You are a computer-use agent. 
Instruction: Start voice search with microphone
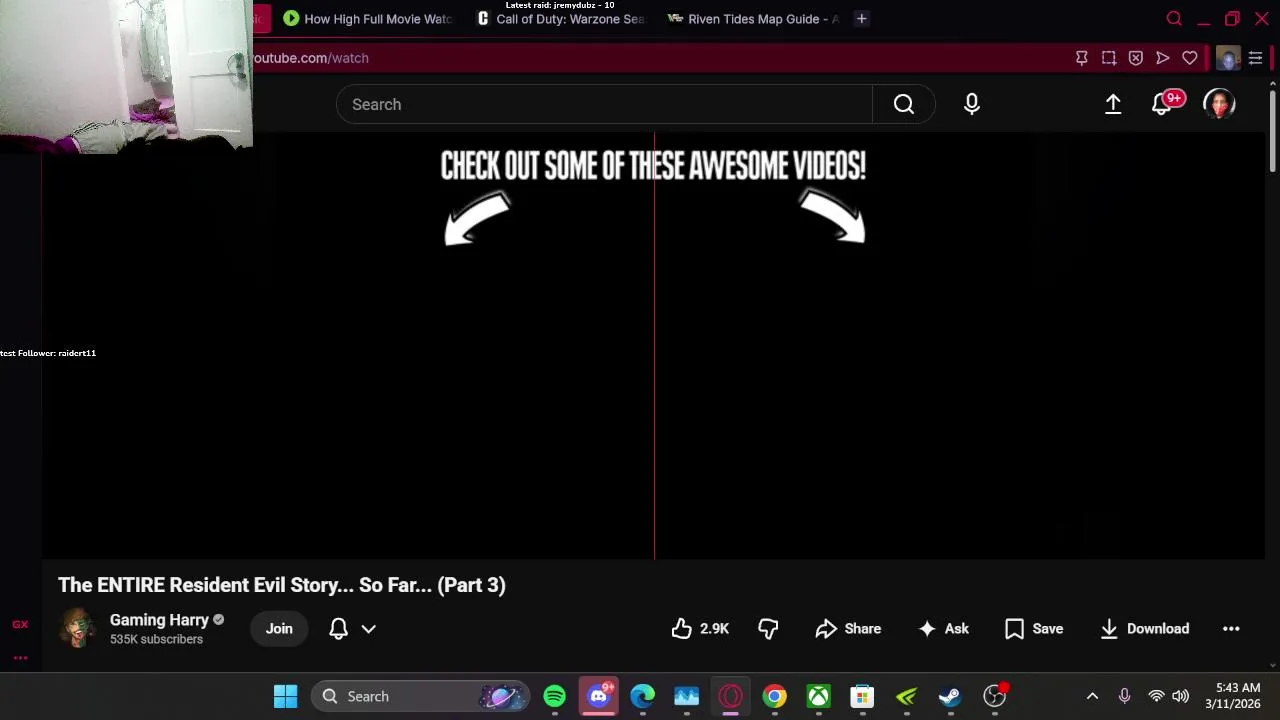click(x=972, y=104)
